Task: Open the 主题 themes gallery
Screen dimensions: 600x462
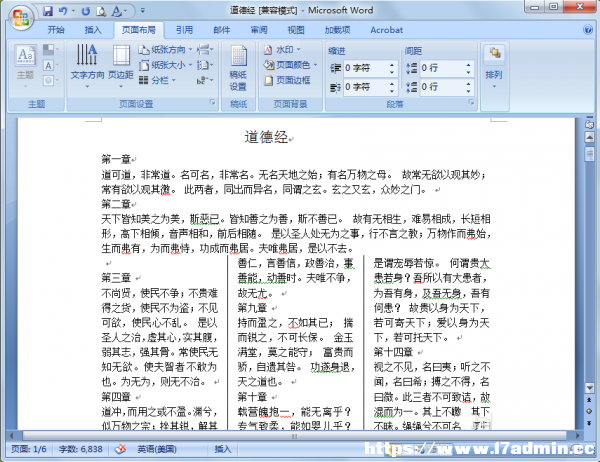Action: tap(26, 67)
